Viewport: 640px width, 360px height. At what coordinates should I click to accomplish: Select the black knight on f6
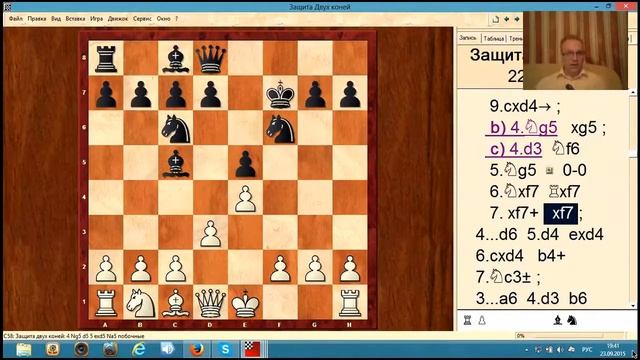point(280,129)
